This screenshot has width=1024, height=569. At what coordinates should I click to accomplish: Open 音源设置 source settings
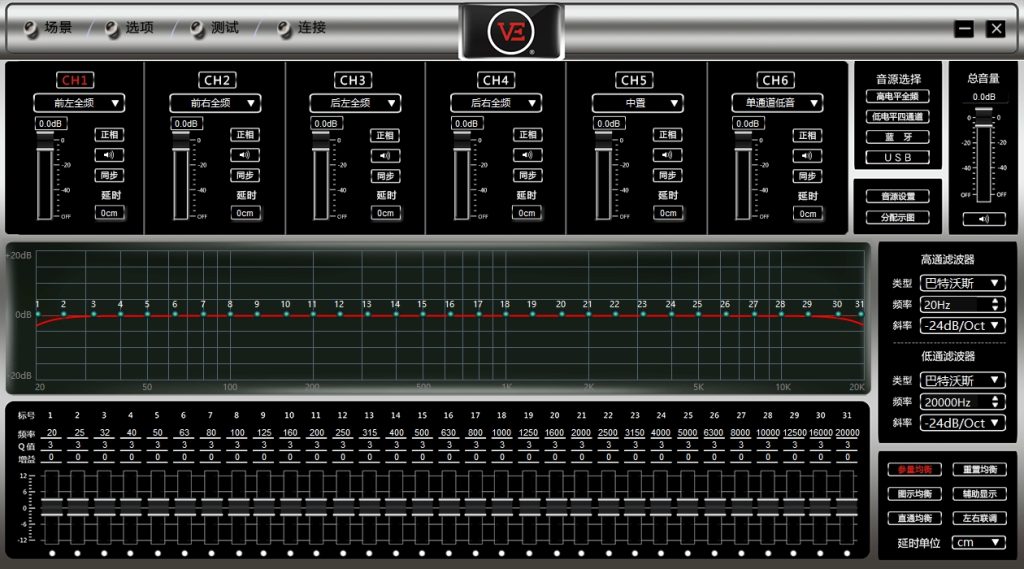pos(898,197)
